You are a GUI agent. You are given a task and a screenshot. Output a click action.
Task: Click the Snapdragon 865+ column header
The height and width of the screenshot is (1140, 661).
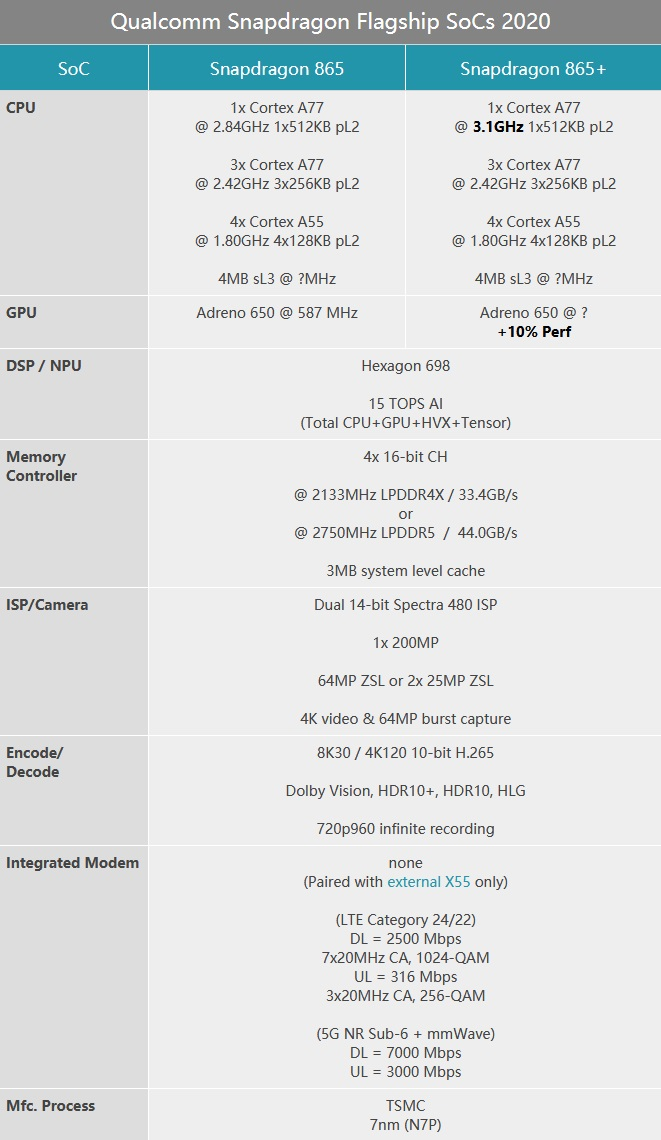(533, 68)
